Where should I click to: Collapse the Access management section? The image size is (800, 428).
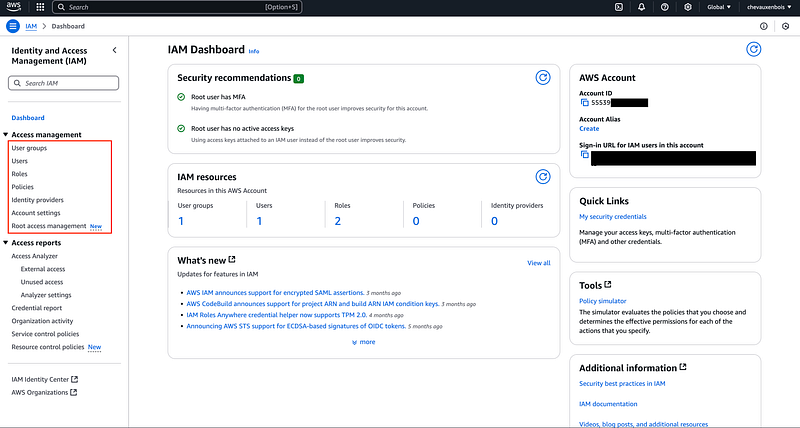point(6,135)
